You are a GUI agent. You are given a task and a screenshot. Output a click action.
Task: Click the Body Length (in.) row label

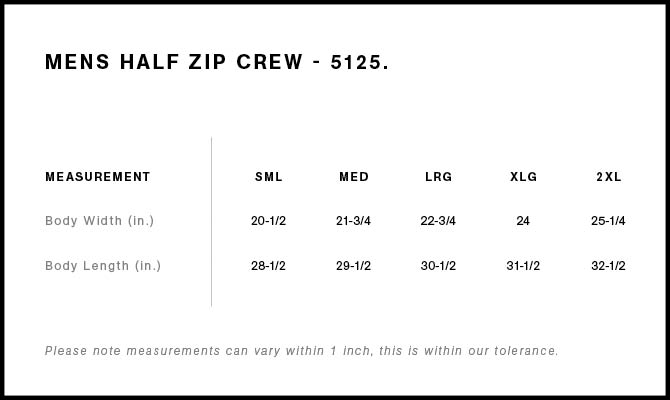click(103, 266)
